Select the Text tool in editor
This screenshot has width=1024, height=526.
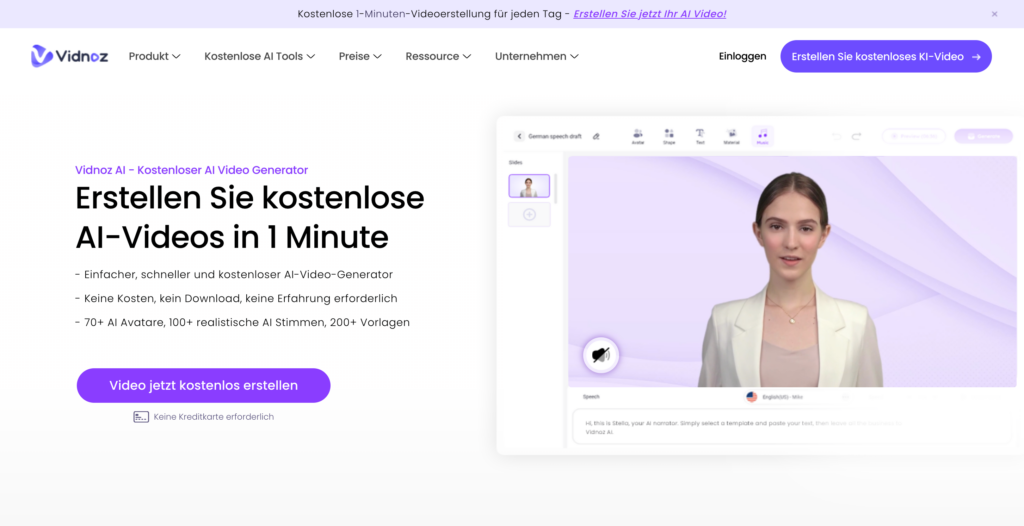click(x=700, y=136)
